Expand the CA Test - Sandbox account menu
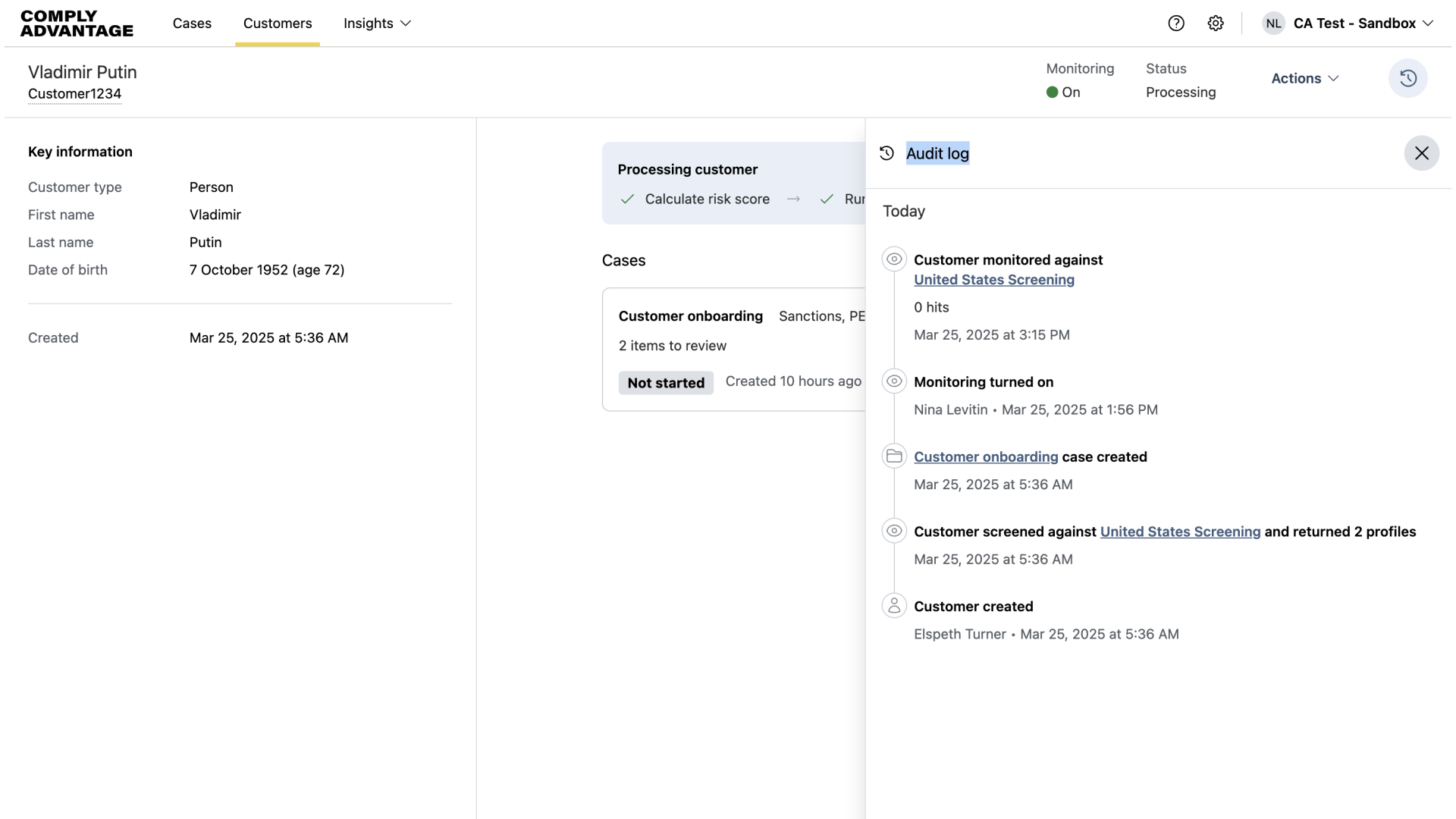 [1363, 24]
